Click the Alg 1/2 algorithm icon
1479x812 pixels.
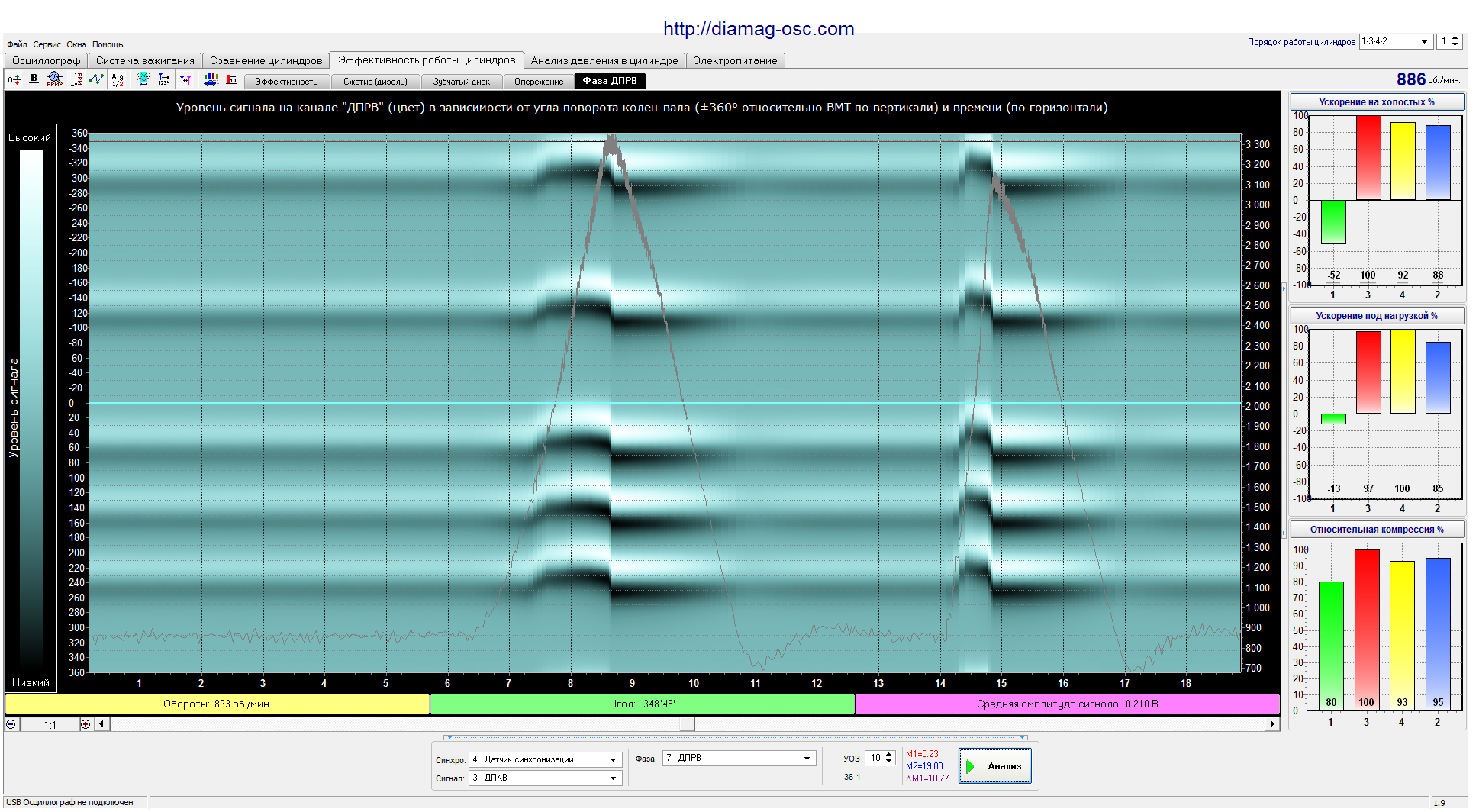tap(118, 79)
